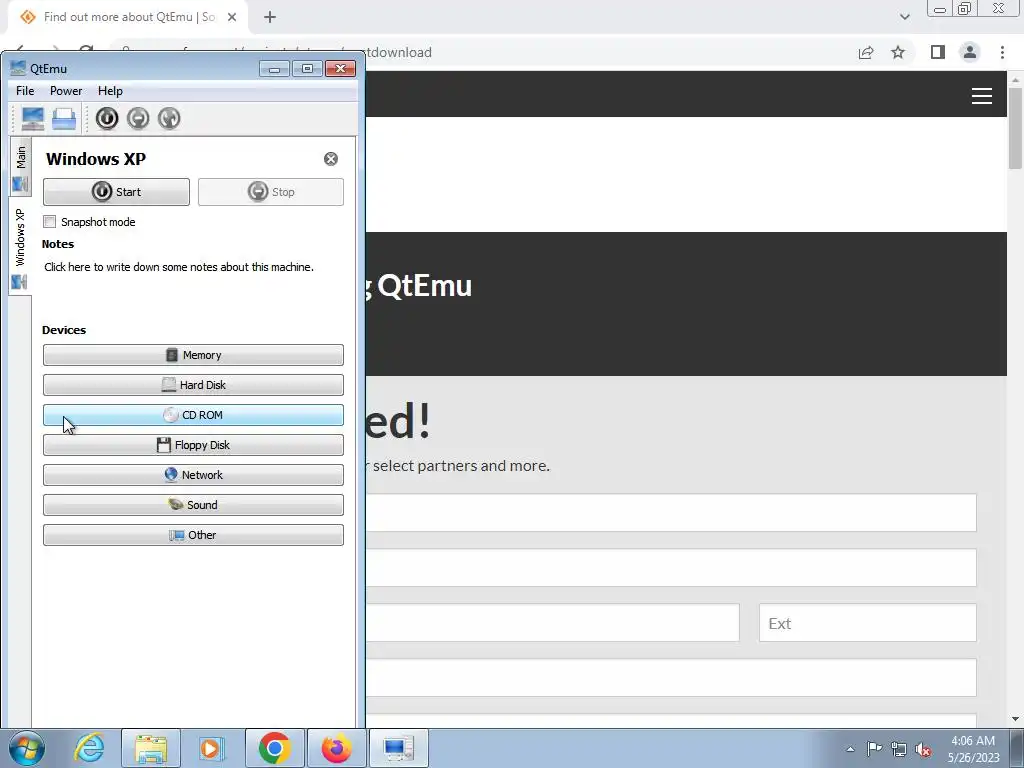This screenshot has width=1024, height=768.
Task: Click the open machine toolbar icon
Action: [x=64, y=118]
